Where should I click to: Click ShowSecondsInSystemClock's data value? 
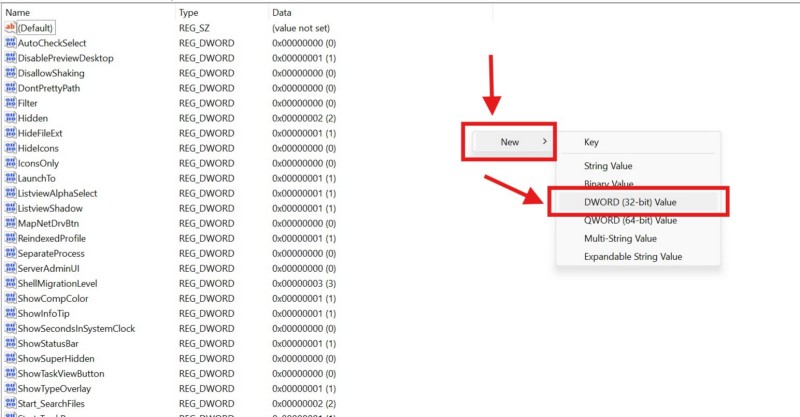304,328
